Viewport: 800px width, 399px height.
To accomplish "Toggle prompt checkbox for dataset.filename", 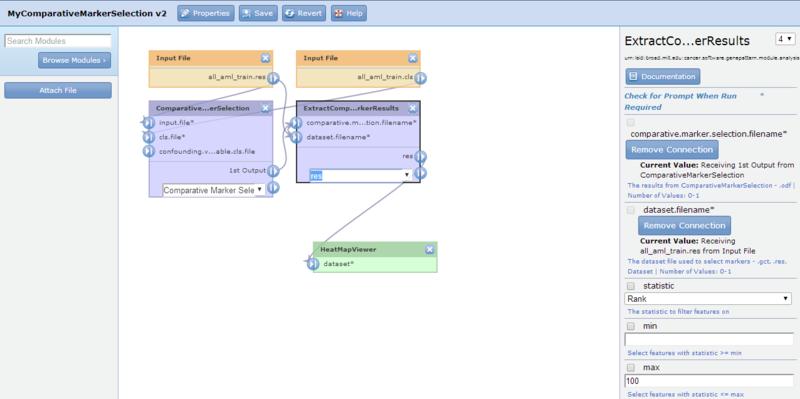I will pyautogui.click(x=631, y=210).
